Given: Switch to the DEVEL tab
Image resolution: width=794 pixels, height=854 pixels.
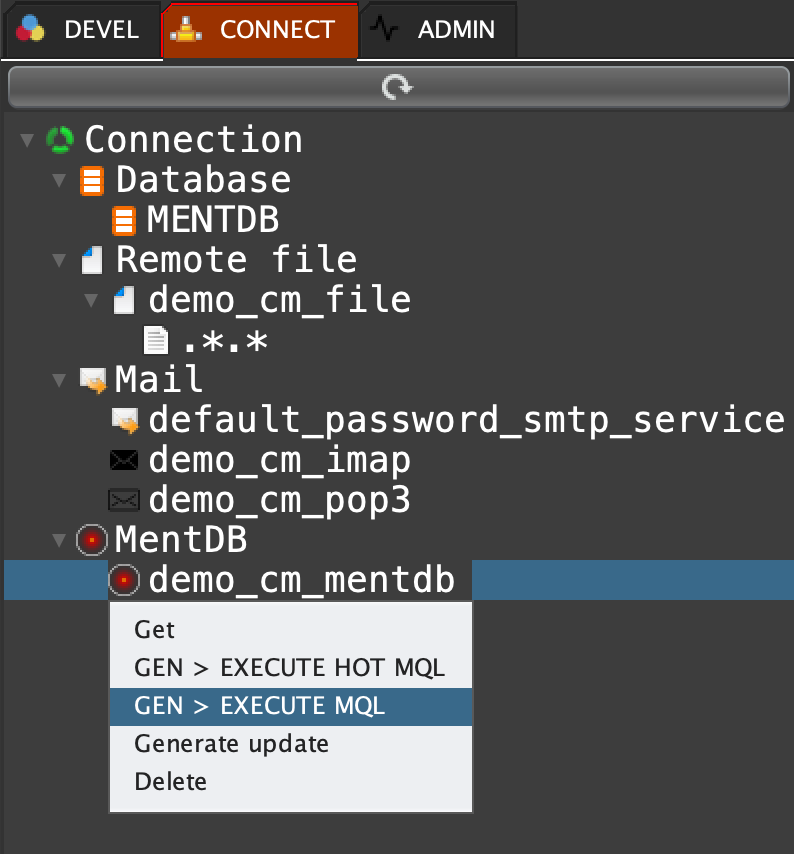Looking at the screenshot, I should click(81, 30).
